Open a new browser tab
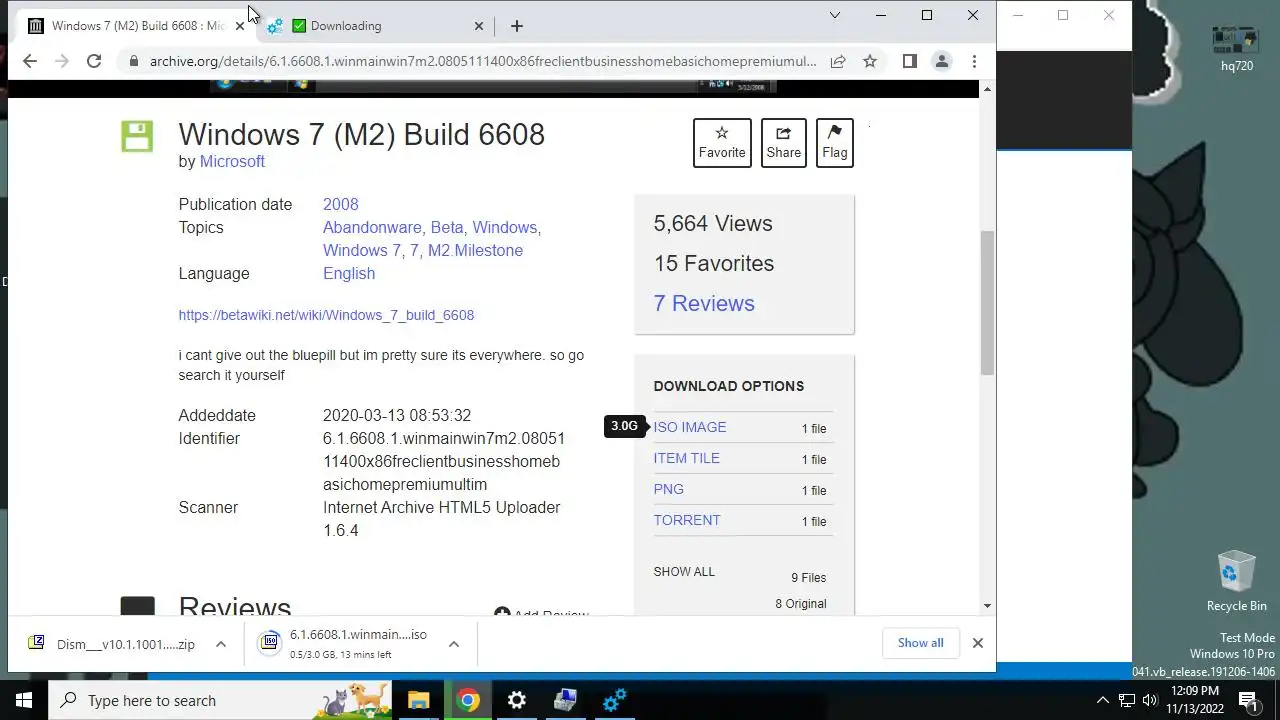Screen dimensions: 1280x720 click(516, 26)
